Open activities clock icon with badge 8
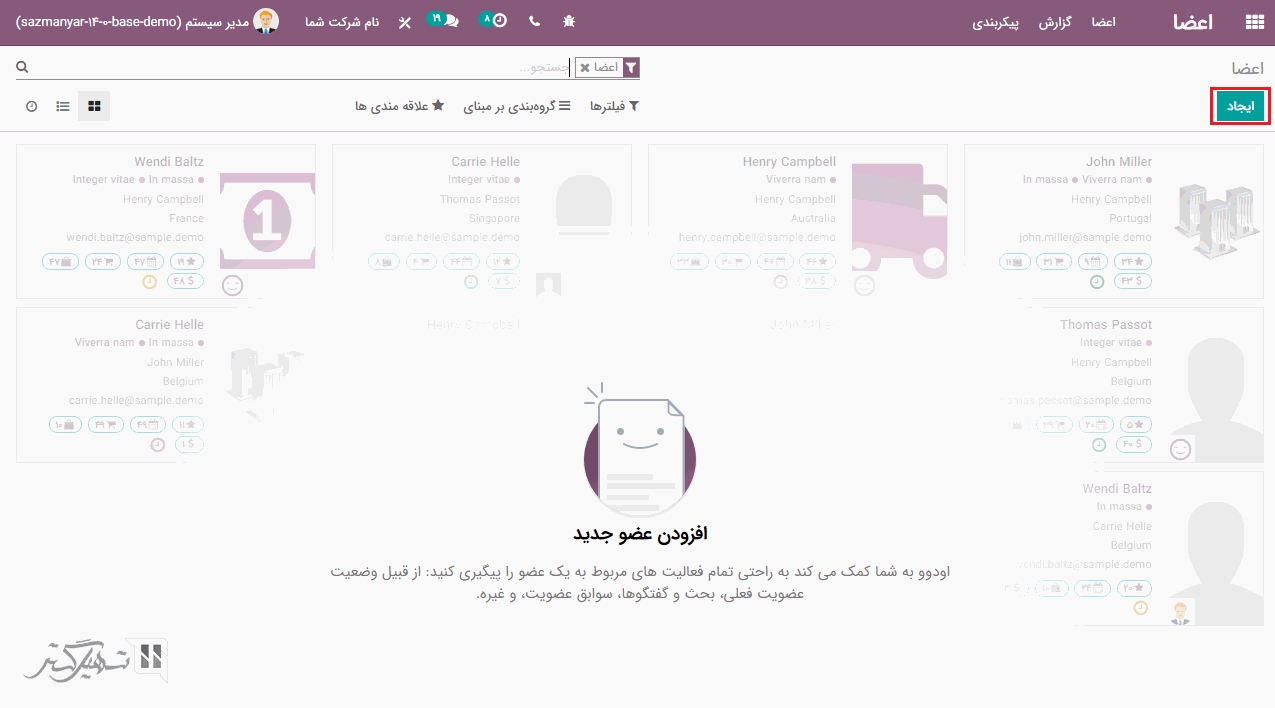The height and width of the screenshot is (708, 1275). (x=494, y=21)
